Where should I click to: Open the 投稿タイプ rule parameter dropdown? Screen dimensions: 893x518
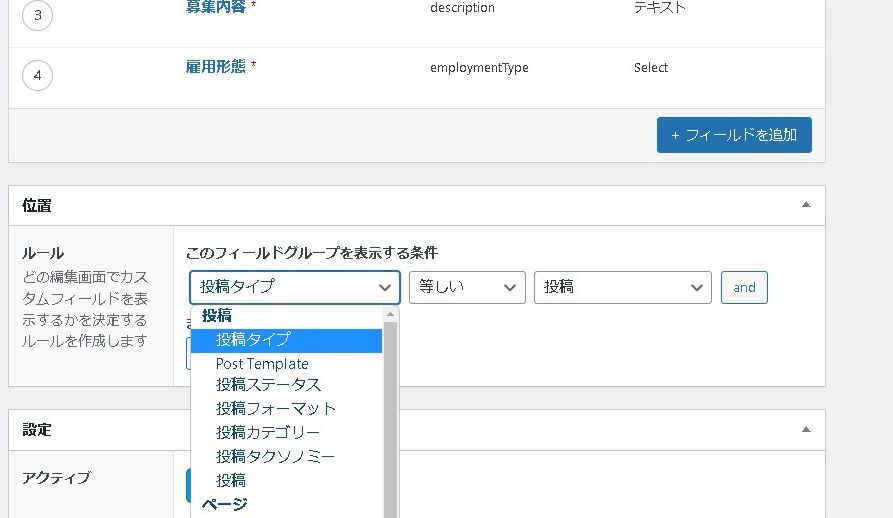[295, 287]
